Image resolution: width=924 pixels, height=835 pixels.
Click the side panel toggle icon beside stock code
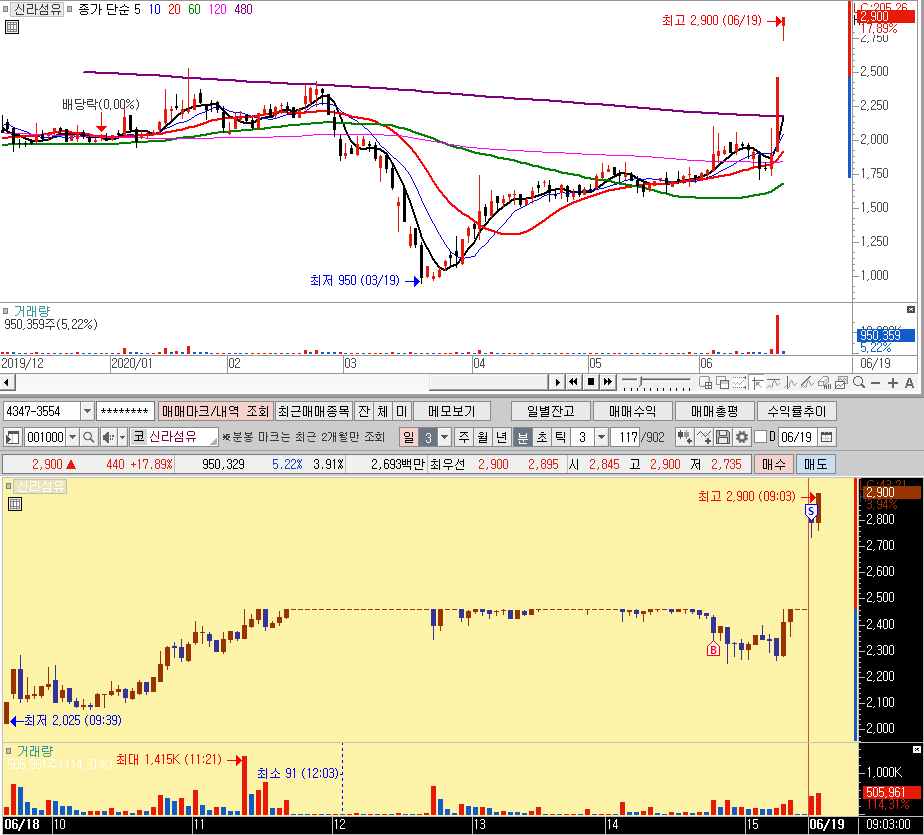point(12,437)
